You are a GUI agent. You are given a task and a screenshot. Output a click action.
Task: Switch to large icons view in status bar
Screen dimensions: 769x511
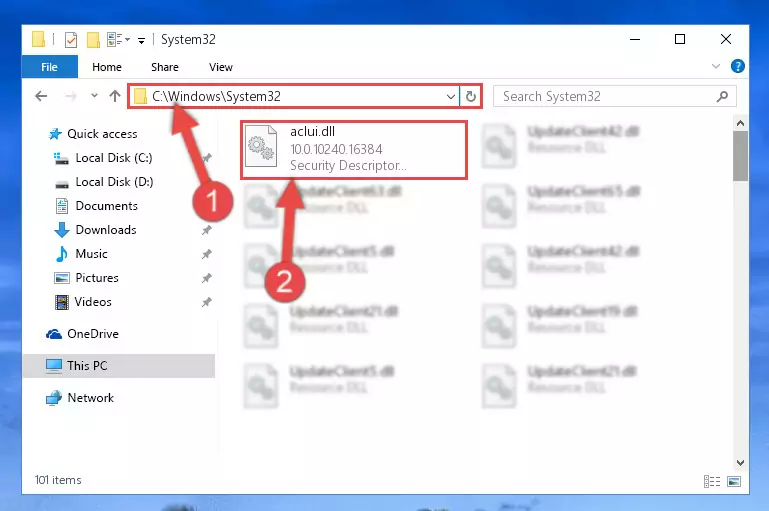tap(734, 482)
